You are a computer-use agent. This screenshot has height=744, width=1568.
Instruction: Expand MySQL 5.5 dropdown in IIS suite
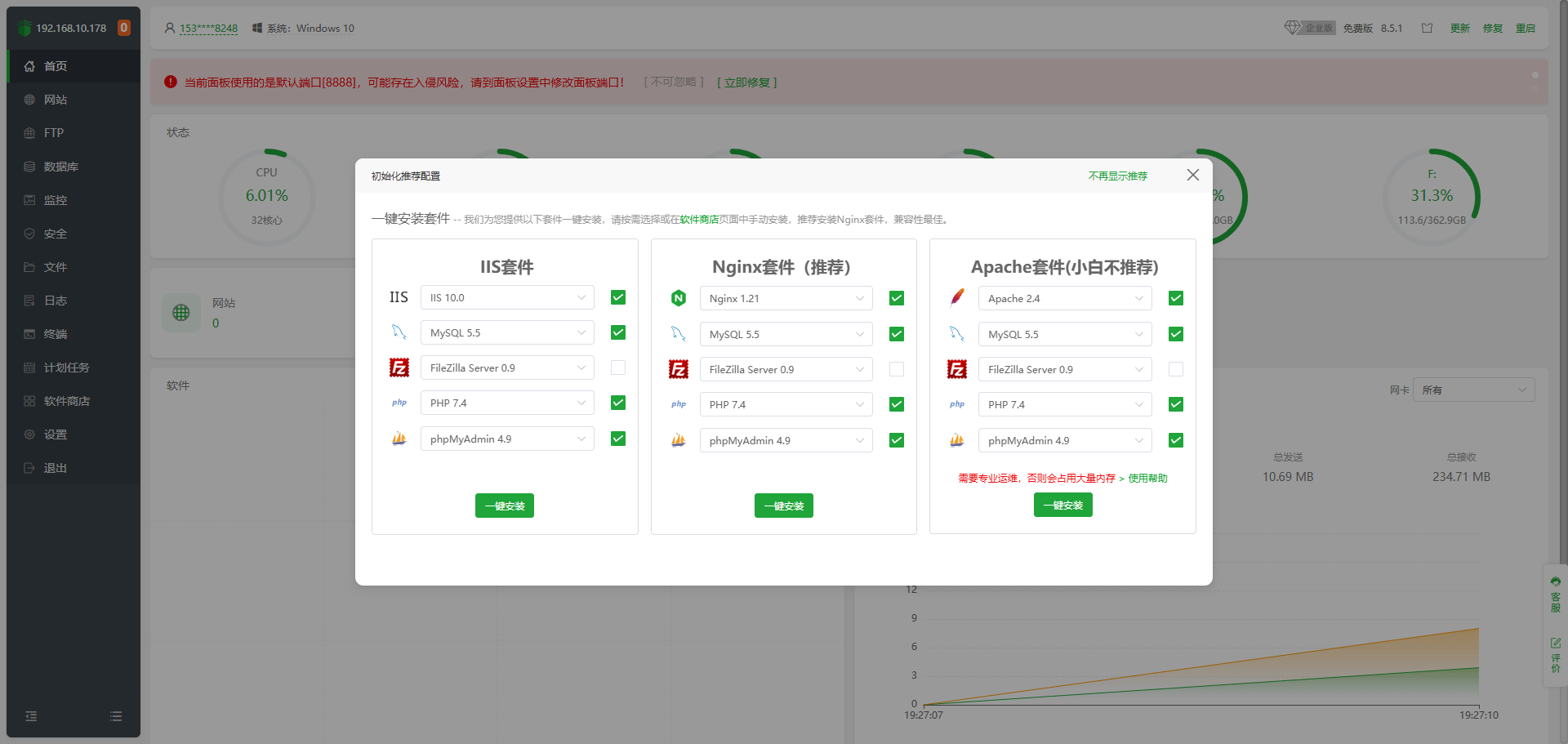[507, 332]
